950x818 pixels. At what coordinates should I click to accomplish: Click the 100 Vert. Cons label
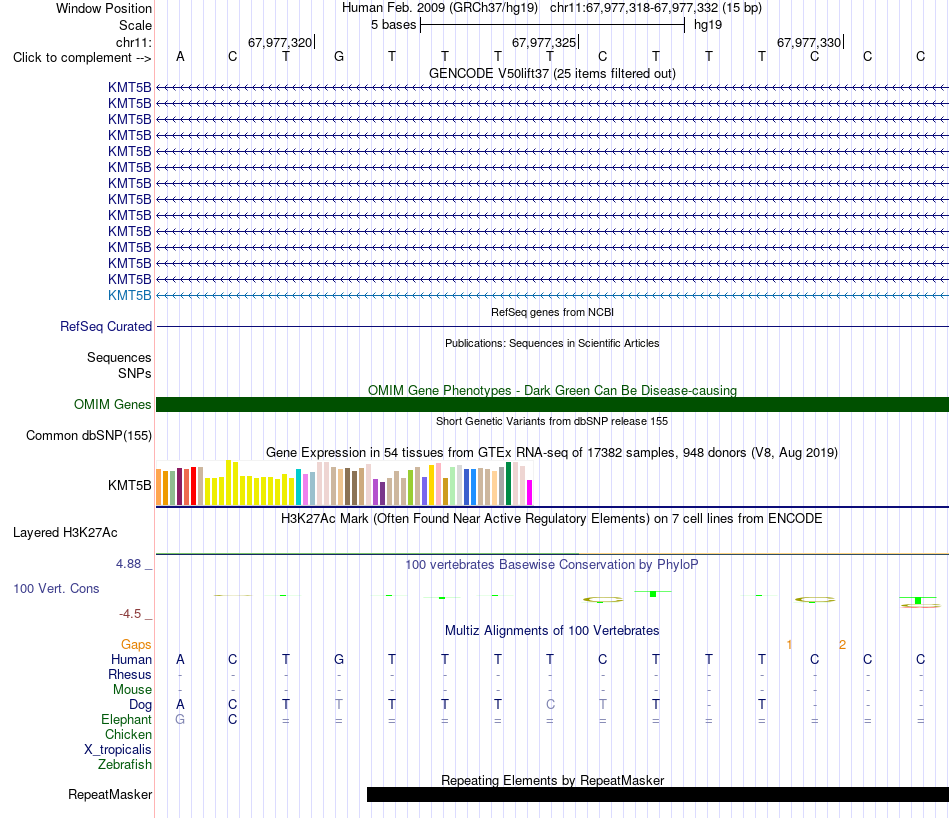point(56,588)
